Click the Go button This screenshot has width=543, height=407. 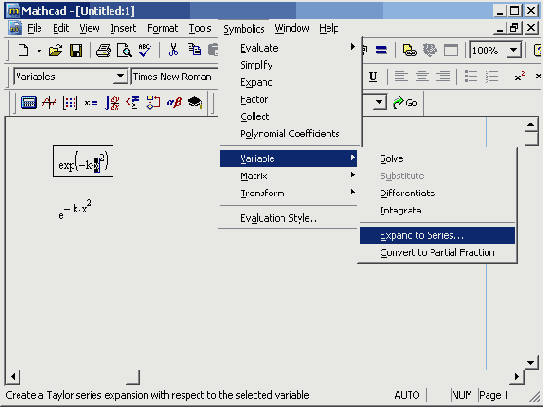tap(405, 103)
